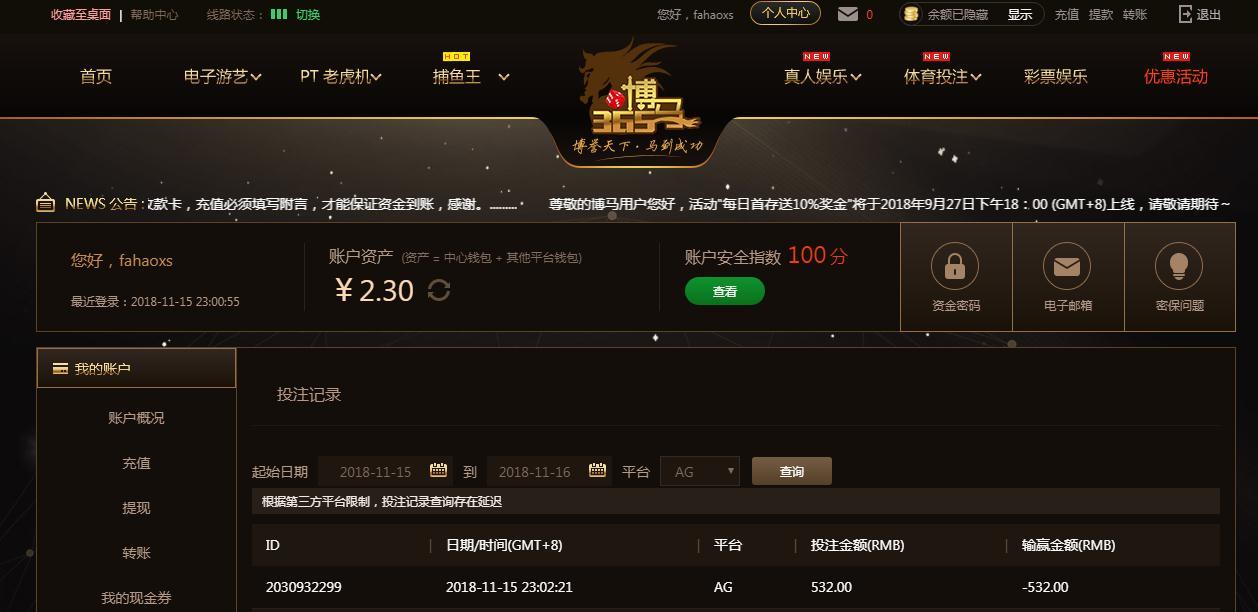Expand the 真人娱乐 menu

[822, 76]
